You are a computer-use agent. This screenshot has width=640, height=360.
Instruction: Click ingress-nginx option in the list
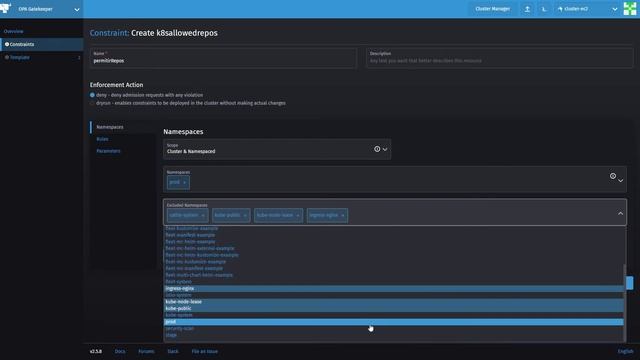pos(393,289)
